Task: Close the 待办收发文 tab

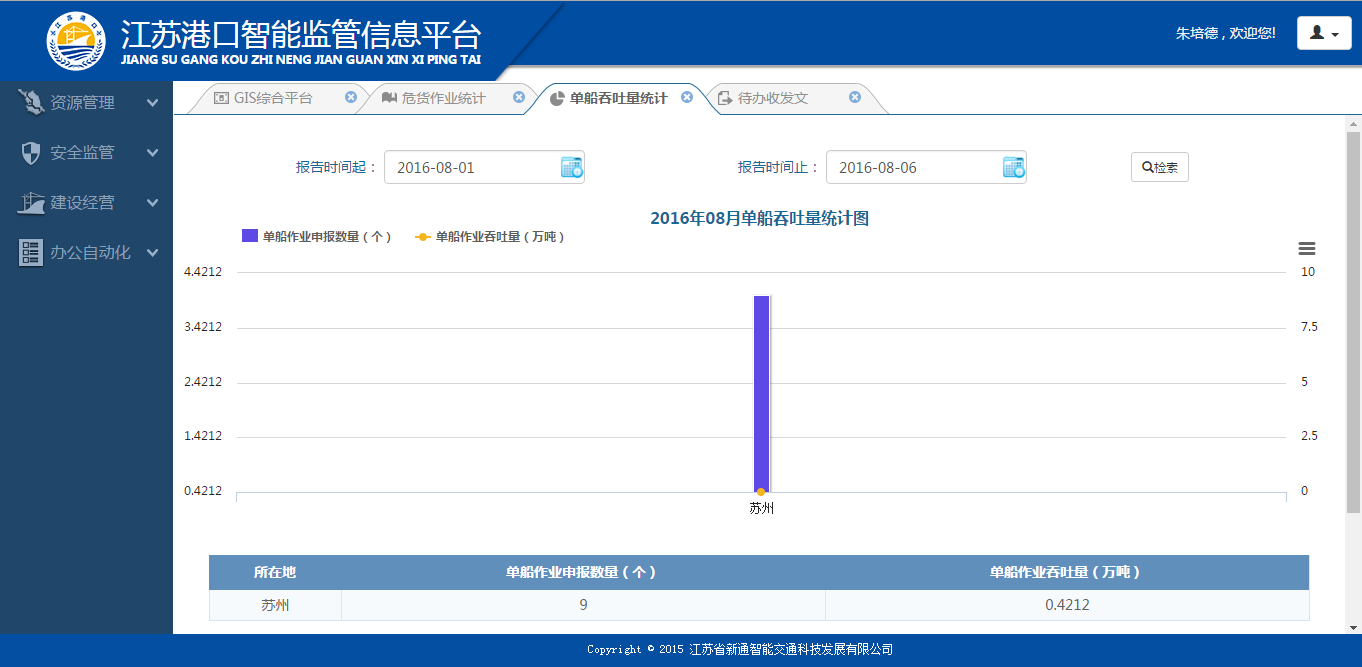Action: [855, 98]
